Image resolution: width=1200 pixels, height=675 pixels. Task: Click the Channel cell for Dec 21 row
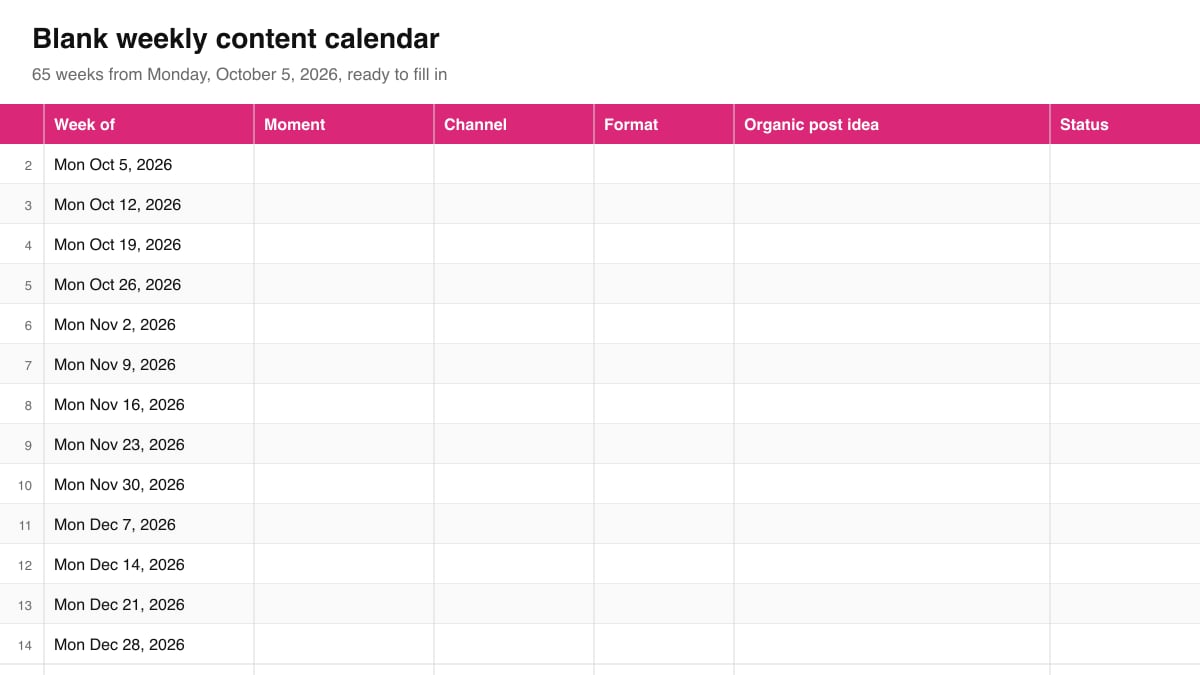point(514,604)
